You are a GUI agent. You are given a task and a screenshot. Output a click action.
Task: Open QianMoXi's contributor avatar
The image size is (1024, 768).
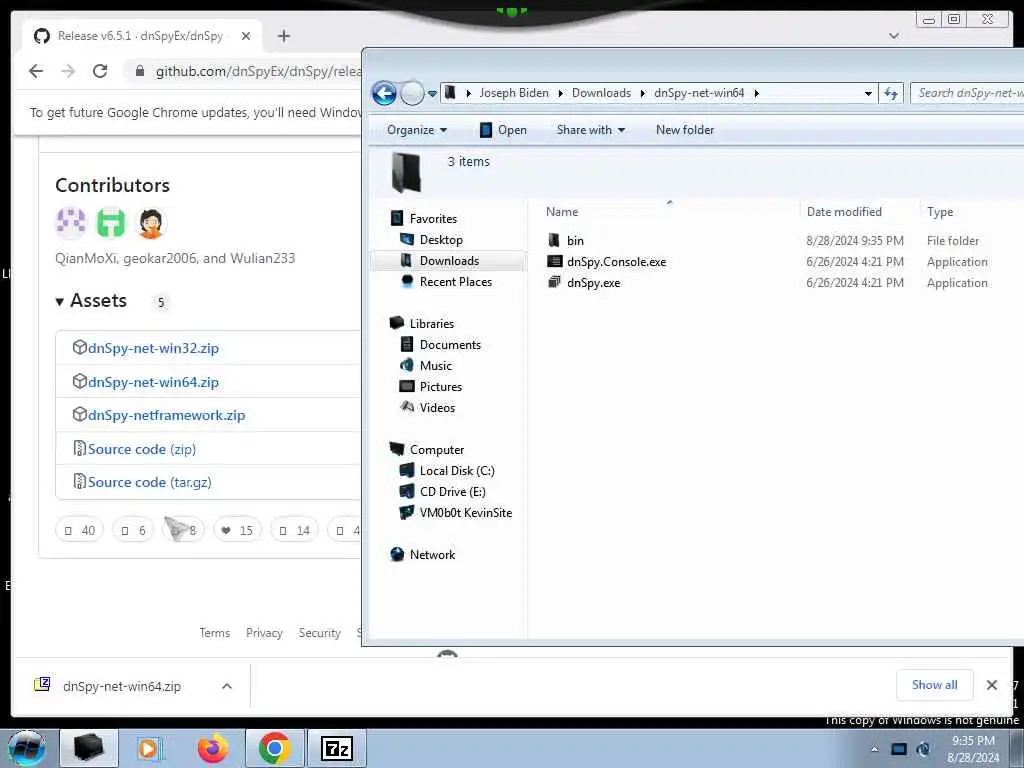(x=71, y=222)
